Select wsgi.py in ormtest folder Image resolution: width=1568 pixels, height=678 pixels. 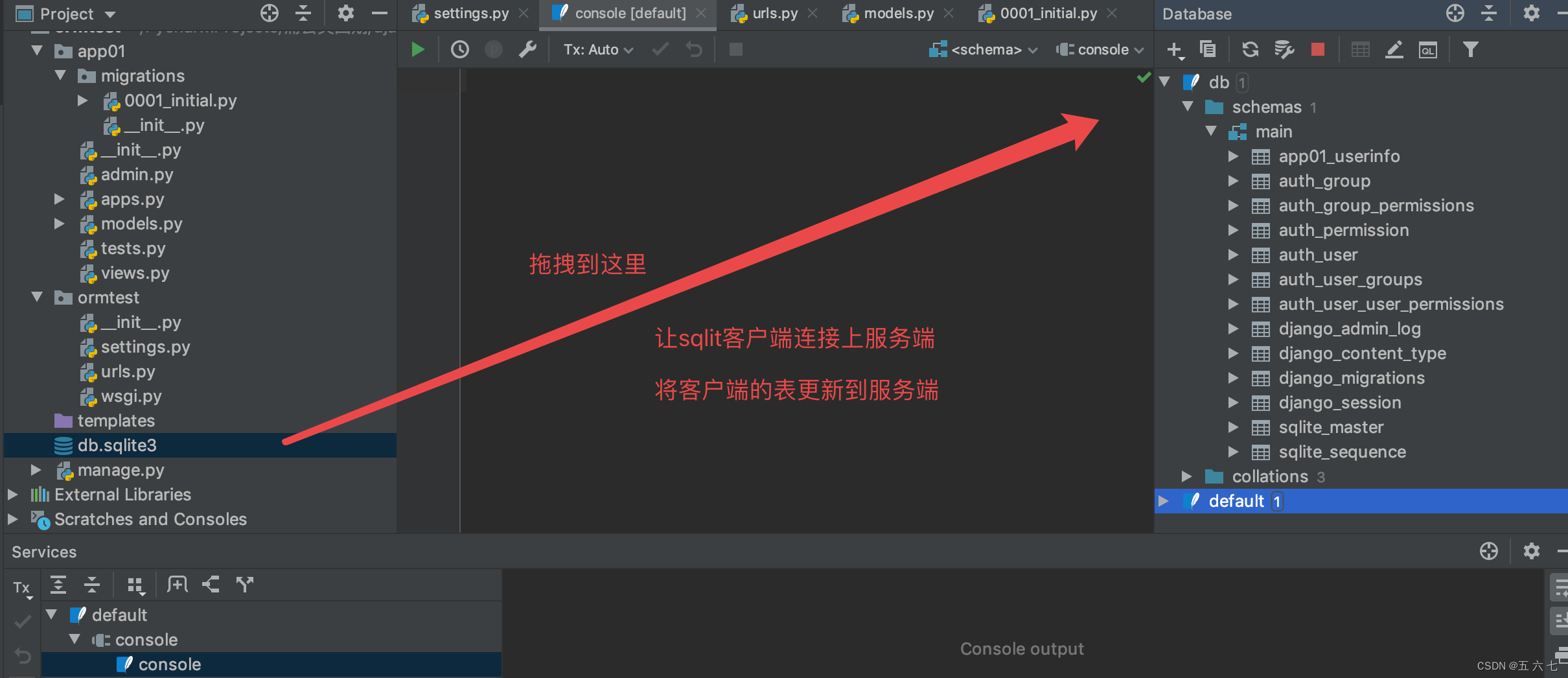pyautogui.click(x=131, y=396)
